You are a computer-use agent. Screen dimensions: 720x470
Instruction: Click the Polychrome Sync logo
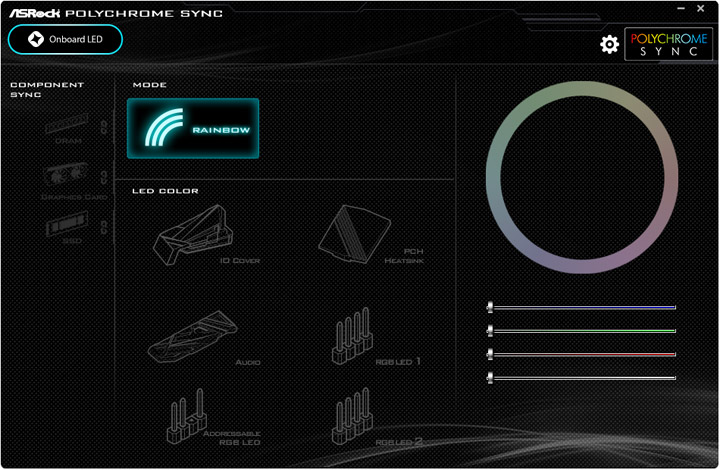point(669,44)
